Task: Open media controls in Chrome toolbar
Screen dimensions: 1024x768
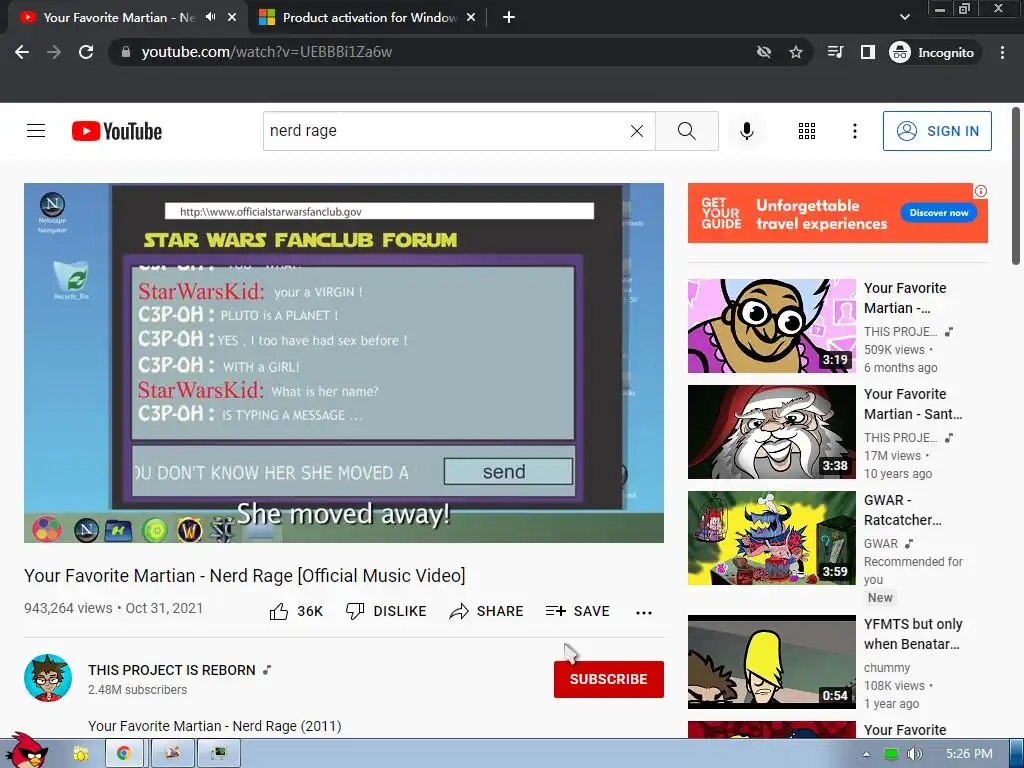Action: 835,52
